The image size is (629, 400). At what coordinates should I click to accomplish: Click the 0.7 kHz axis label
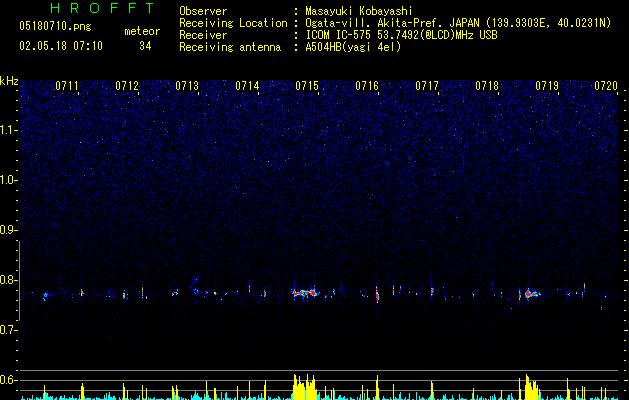(9, 330)
